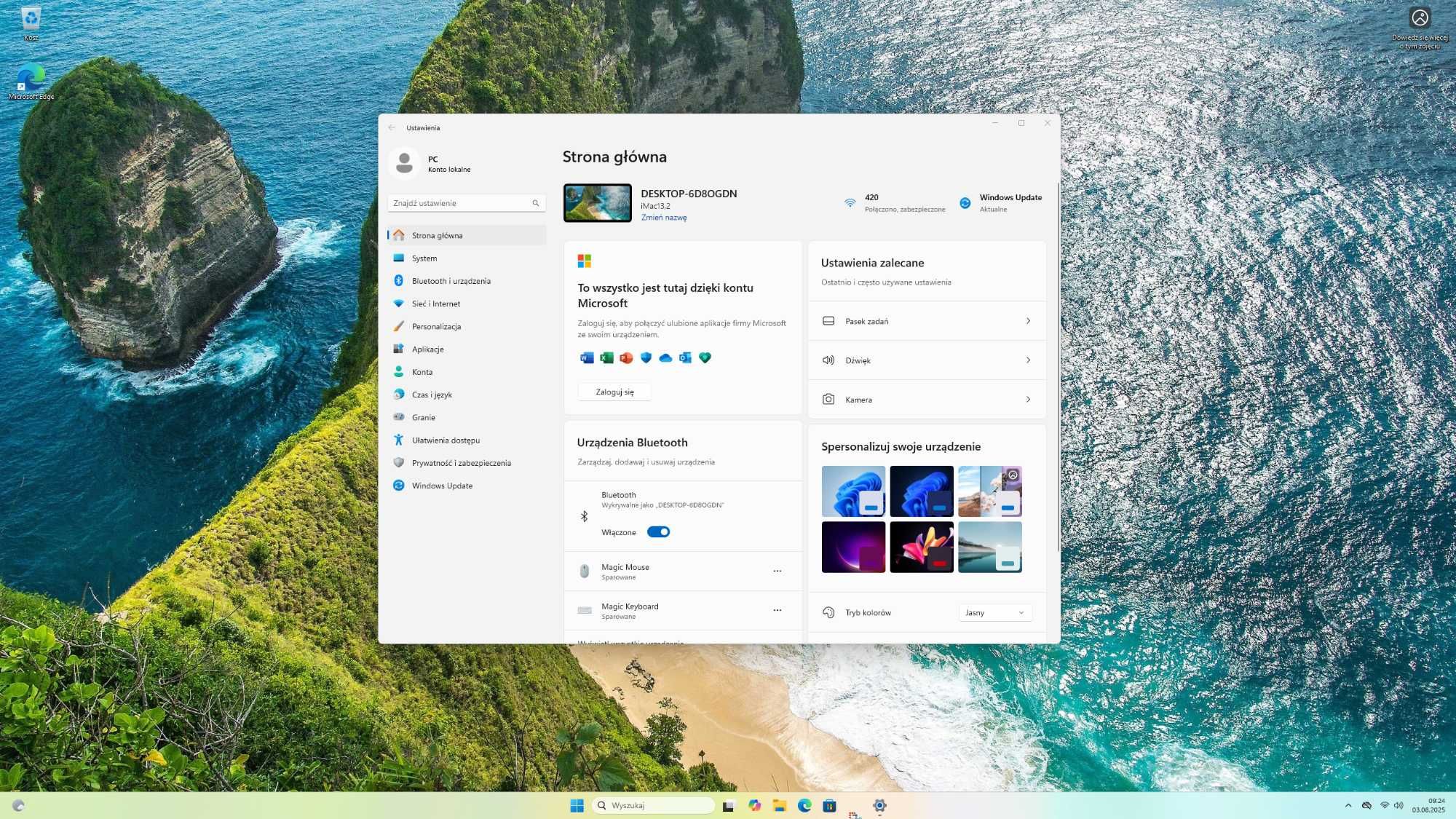Click the volume speaker tray icon
The height and width of the screenshot is (819, 1456).
[1398, 805]
